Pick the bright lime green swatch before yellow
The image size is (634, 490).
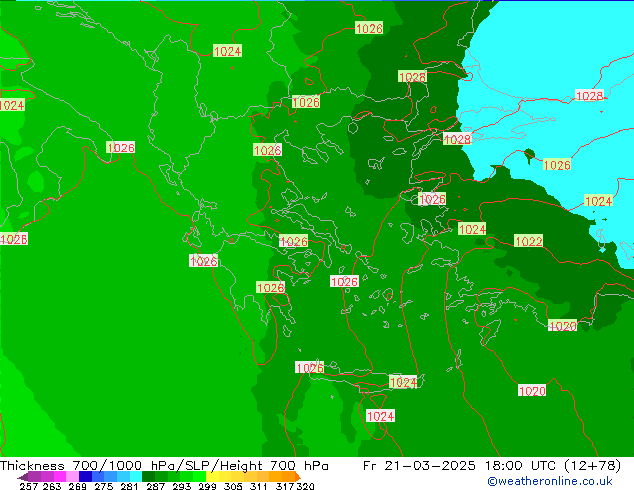pyautogui.click(x=199, y=477)
